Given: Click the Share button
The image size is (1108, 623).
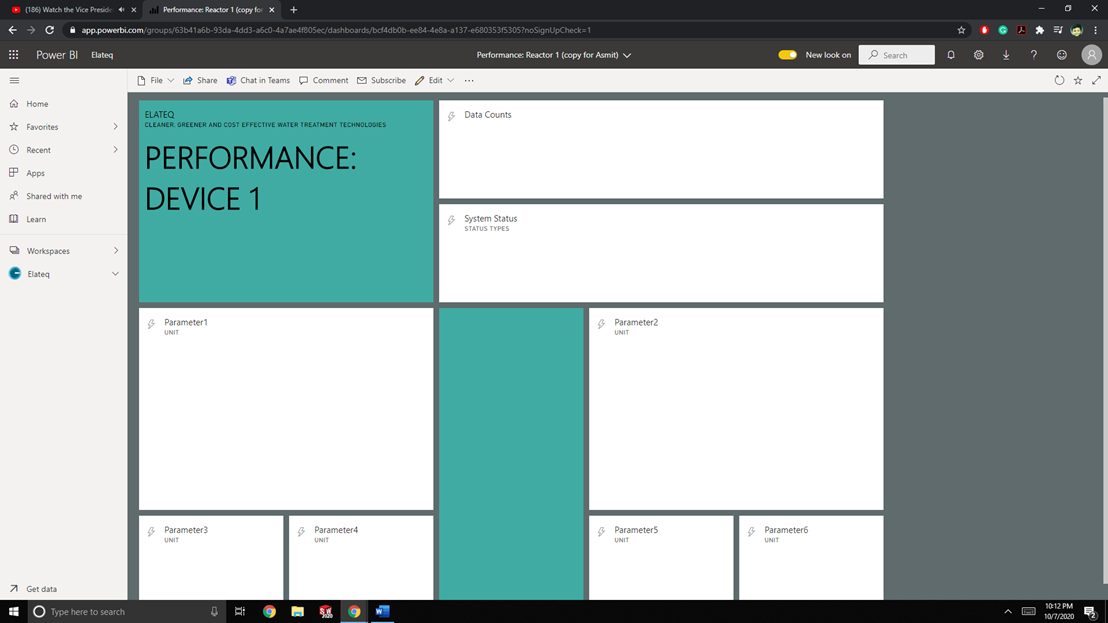Looking at the screenshot, I should click(200, 81).
